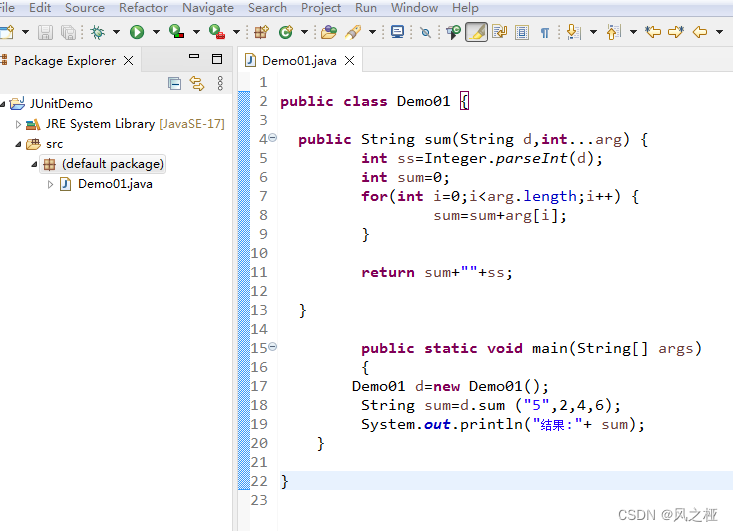Viewport: 733px width, 531px height.
Task: Select the Package Explorer tab
Action: click(x=65, y=61)
